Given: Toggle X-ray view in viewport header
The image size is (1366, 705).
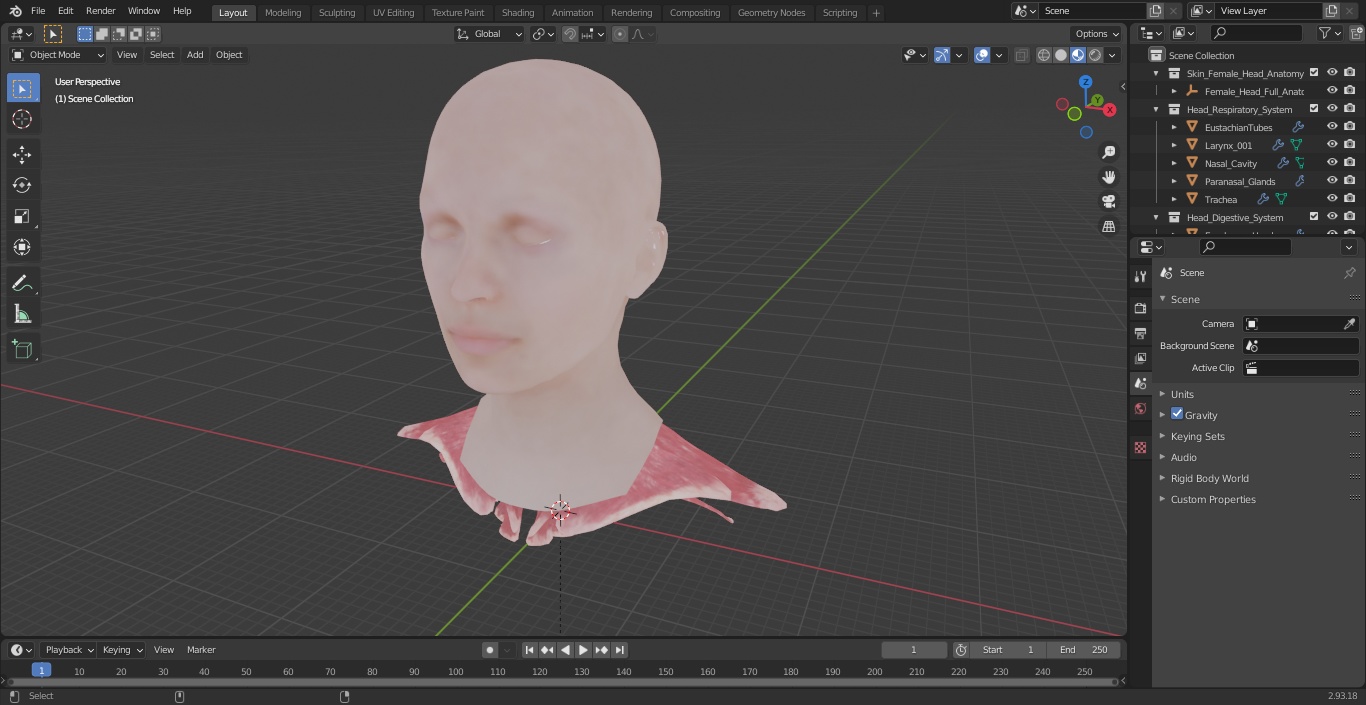Looking at the screenshot, I should pyautogui.click(x=1021, y=55).
